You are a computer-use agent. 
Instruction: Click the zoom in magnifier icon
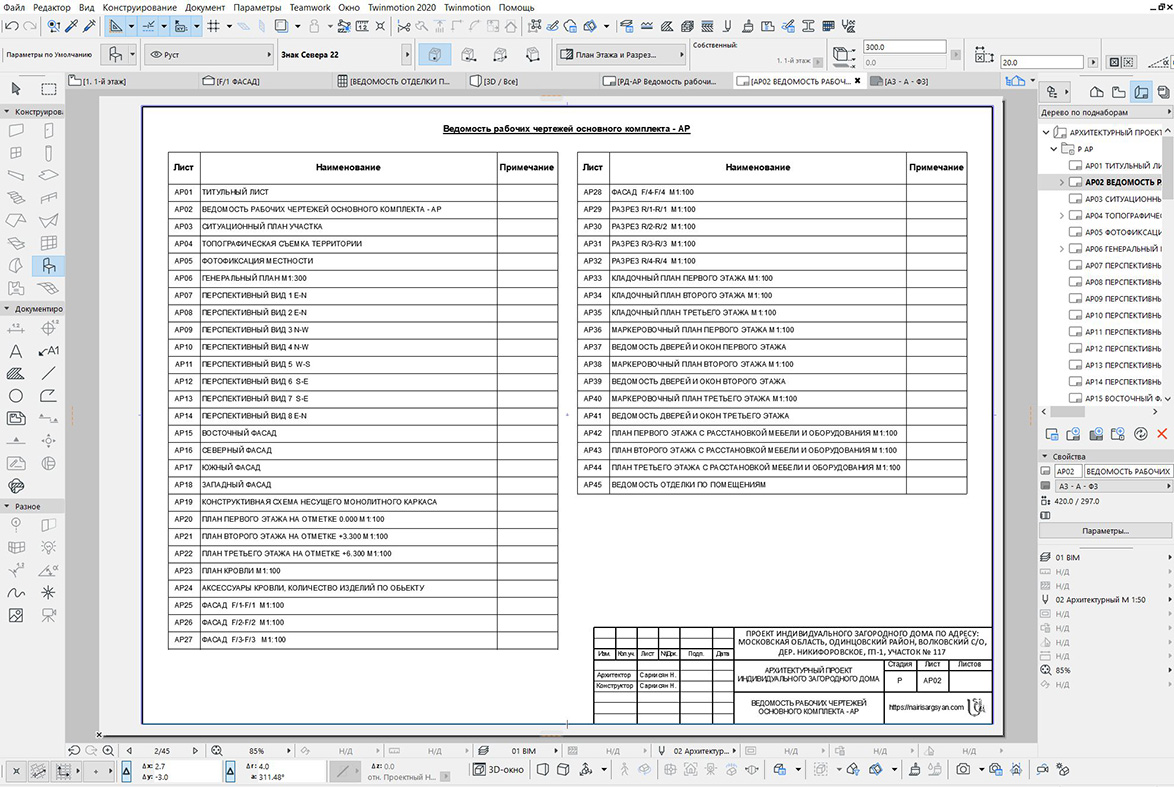click(109, 750)
